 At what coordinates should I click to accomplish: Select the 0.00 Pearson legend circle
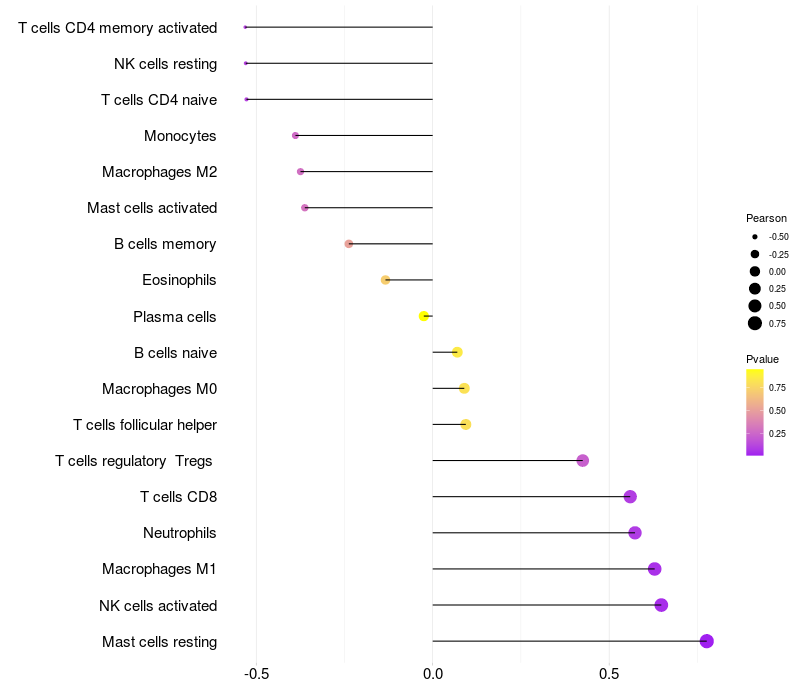pos(755,271)
